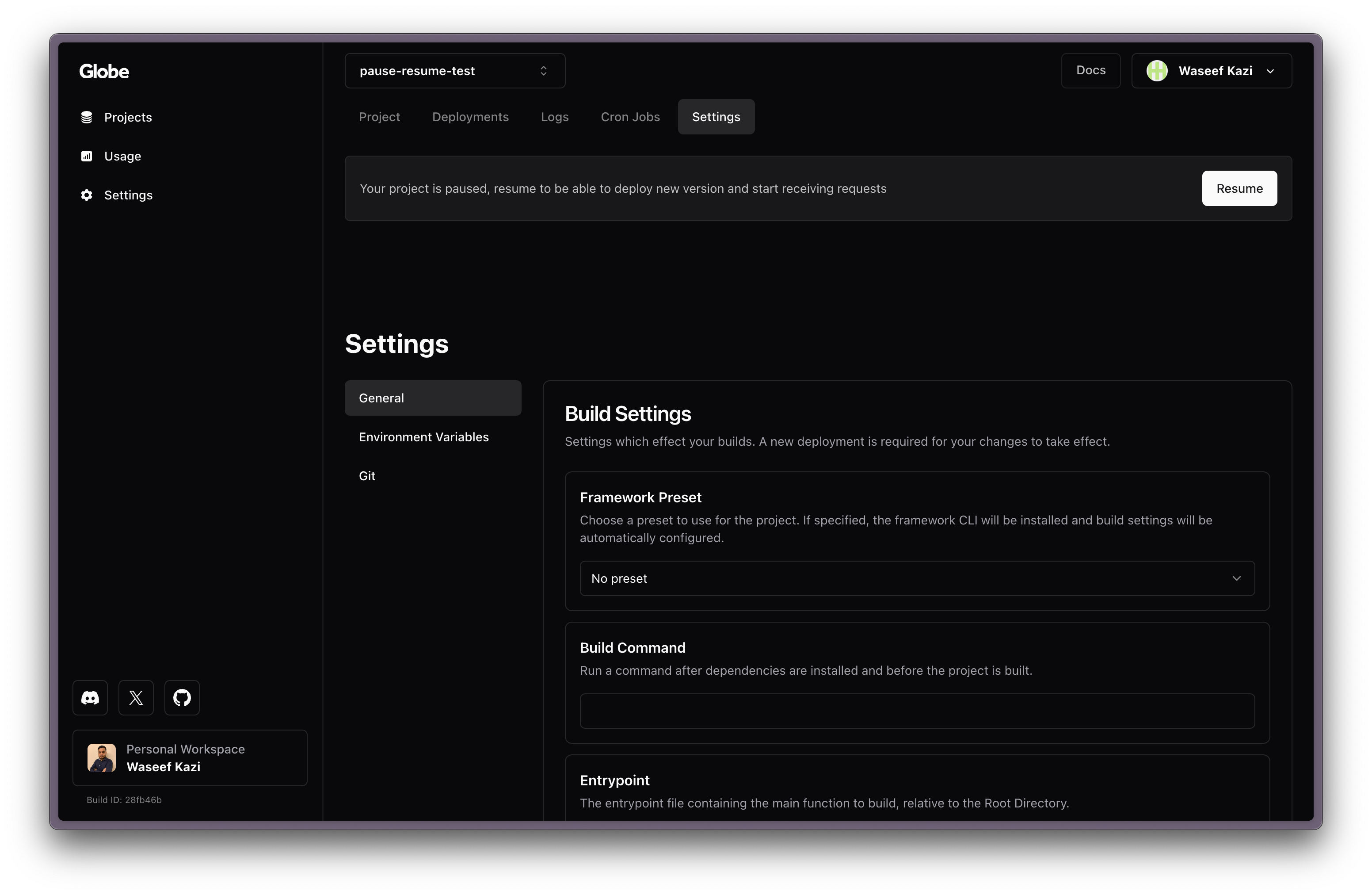The image size is (1372, 895).
Task: Resume the paused project
Action: pyautogui.click(x=1239, y=188)
